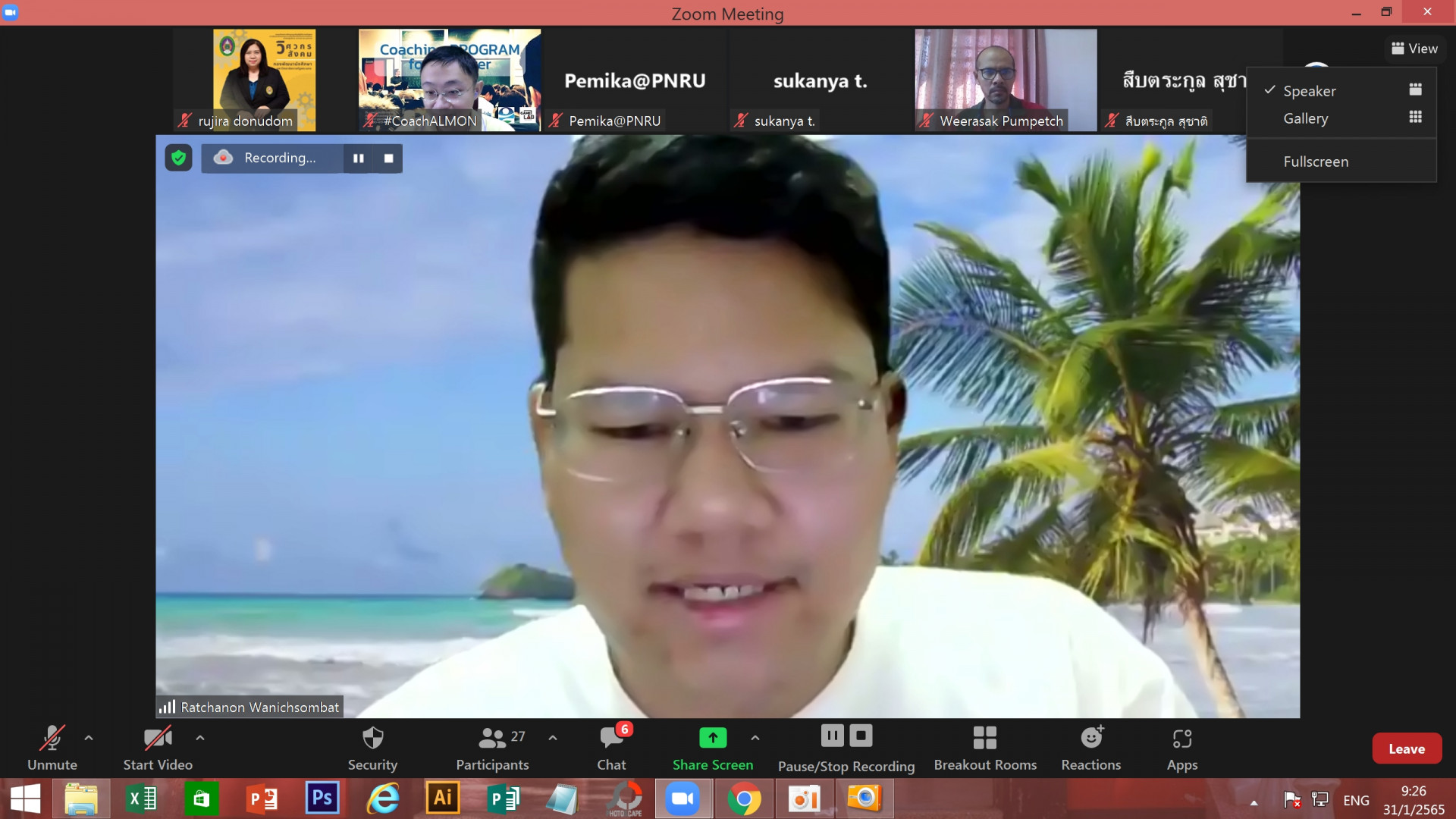Open Breakout Rooms
1456x819 pixels.
[985, 748]
